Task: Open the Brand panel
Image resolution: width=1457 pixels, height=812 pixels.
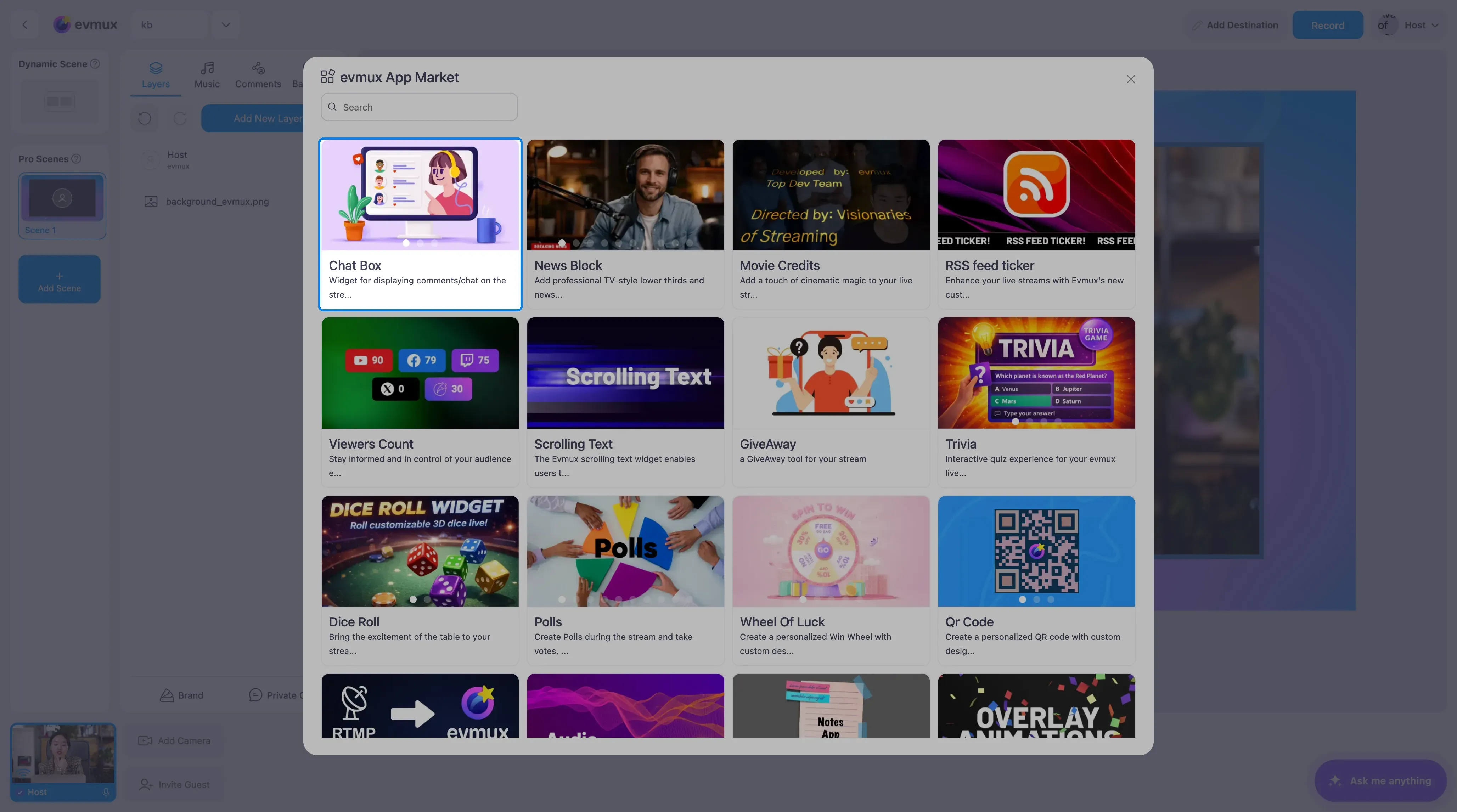Action: [x=181, y=695]
